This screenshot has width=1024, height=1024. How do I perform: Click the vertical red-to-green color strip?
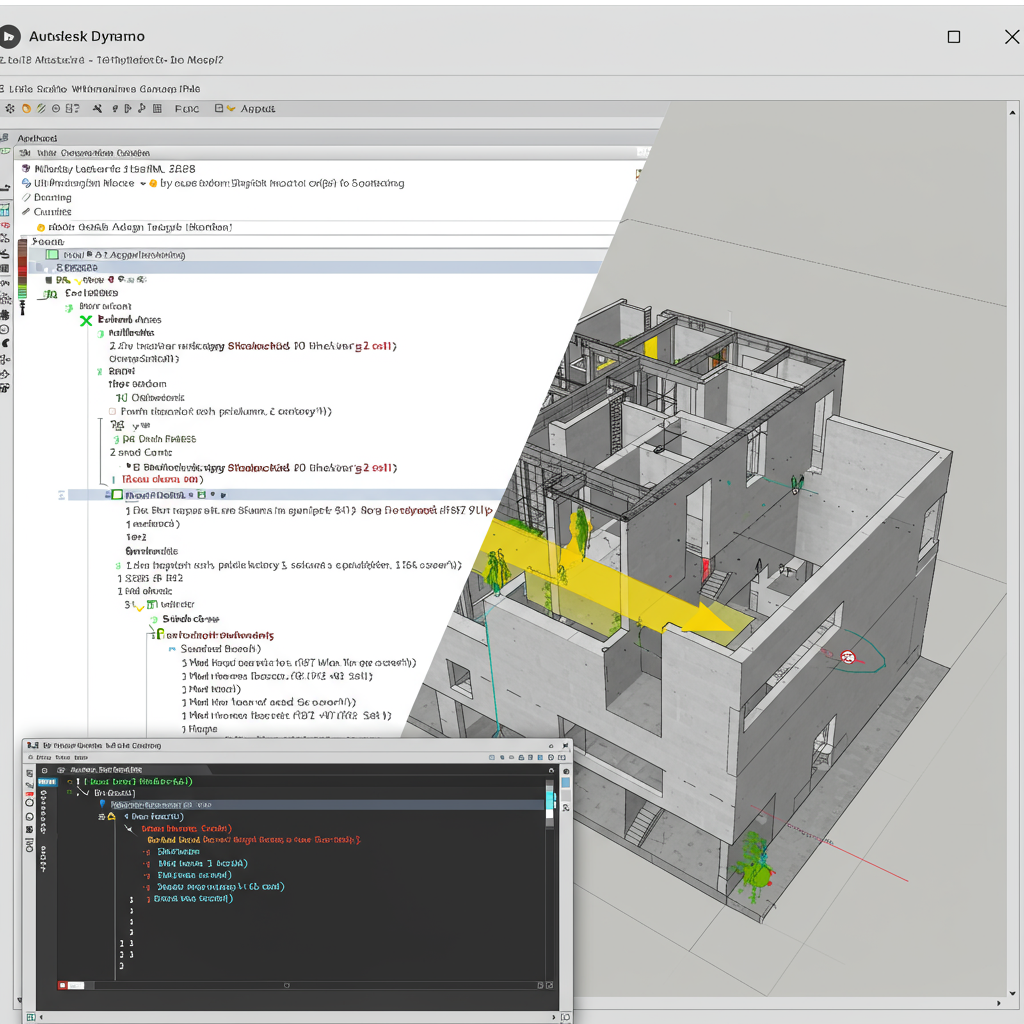click(22, 269)
